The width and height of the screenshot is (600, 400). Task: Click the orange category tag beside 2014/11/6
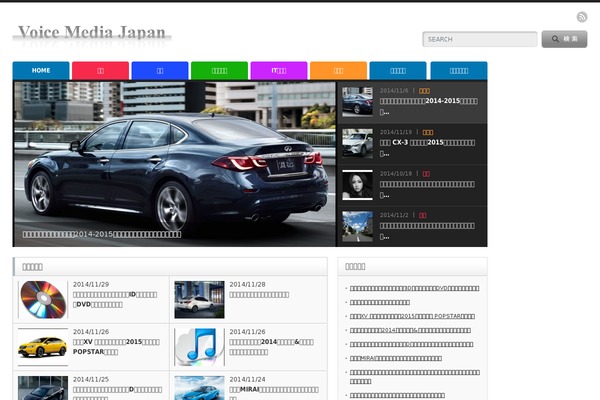424,91
